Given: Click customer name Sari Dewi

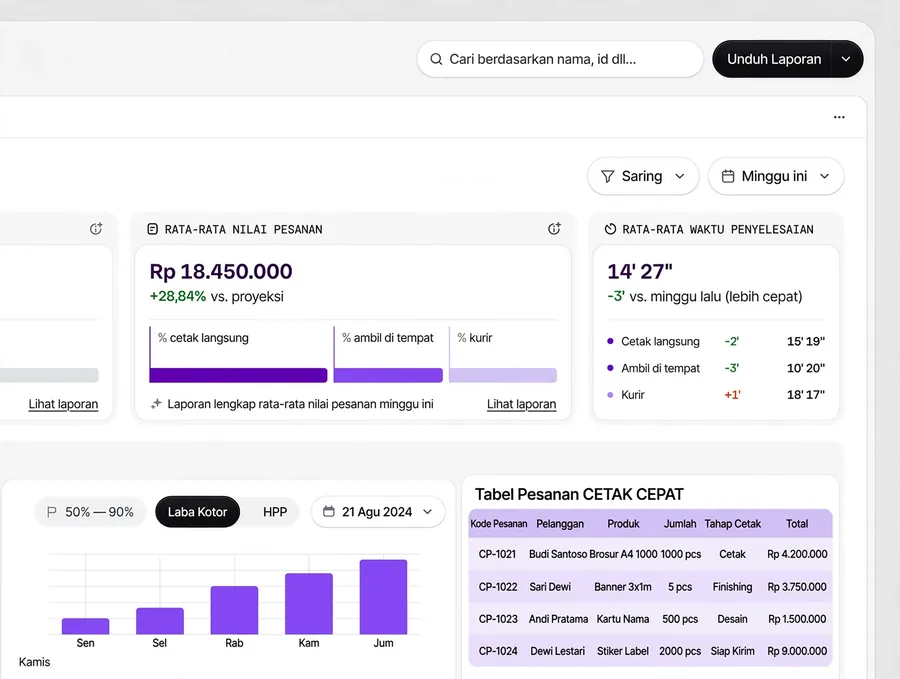Looking at the screenshot, I should (x=550, y=587).
